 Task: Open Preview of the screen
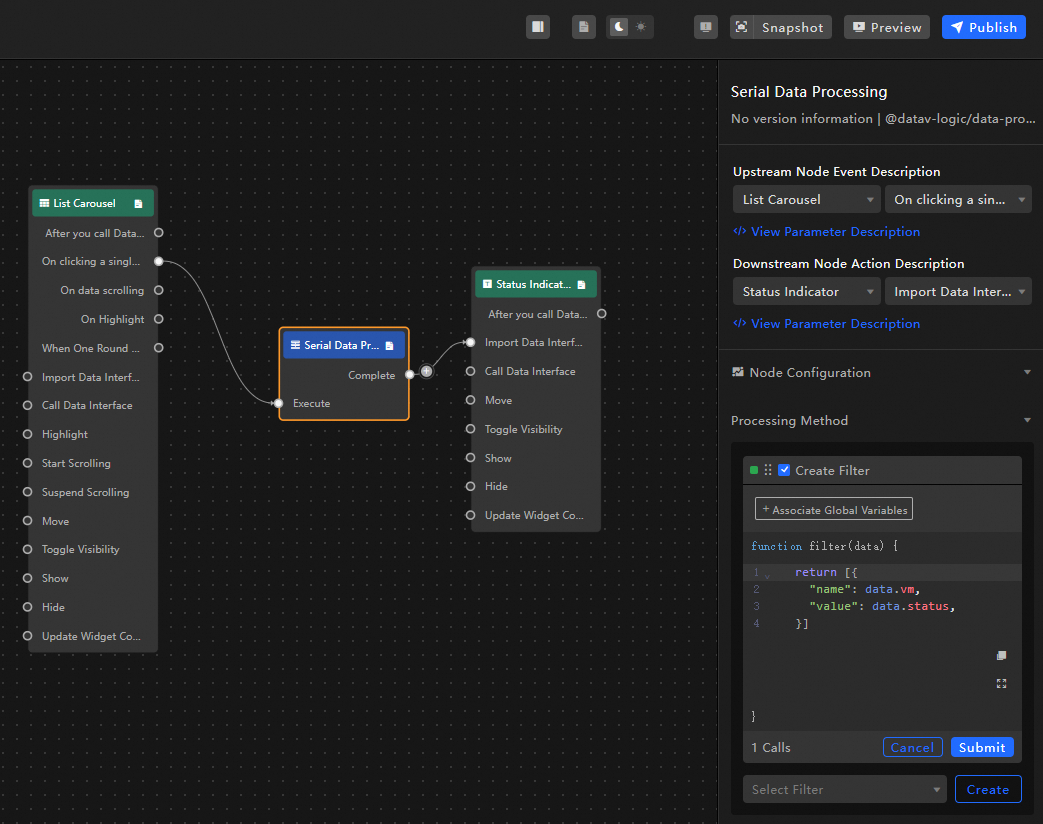point(886,27)
